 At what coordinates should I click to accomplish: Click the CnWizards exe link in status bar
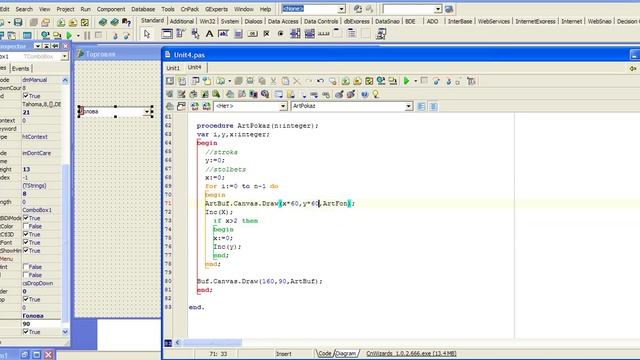411,354
